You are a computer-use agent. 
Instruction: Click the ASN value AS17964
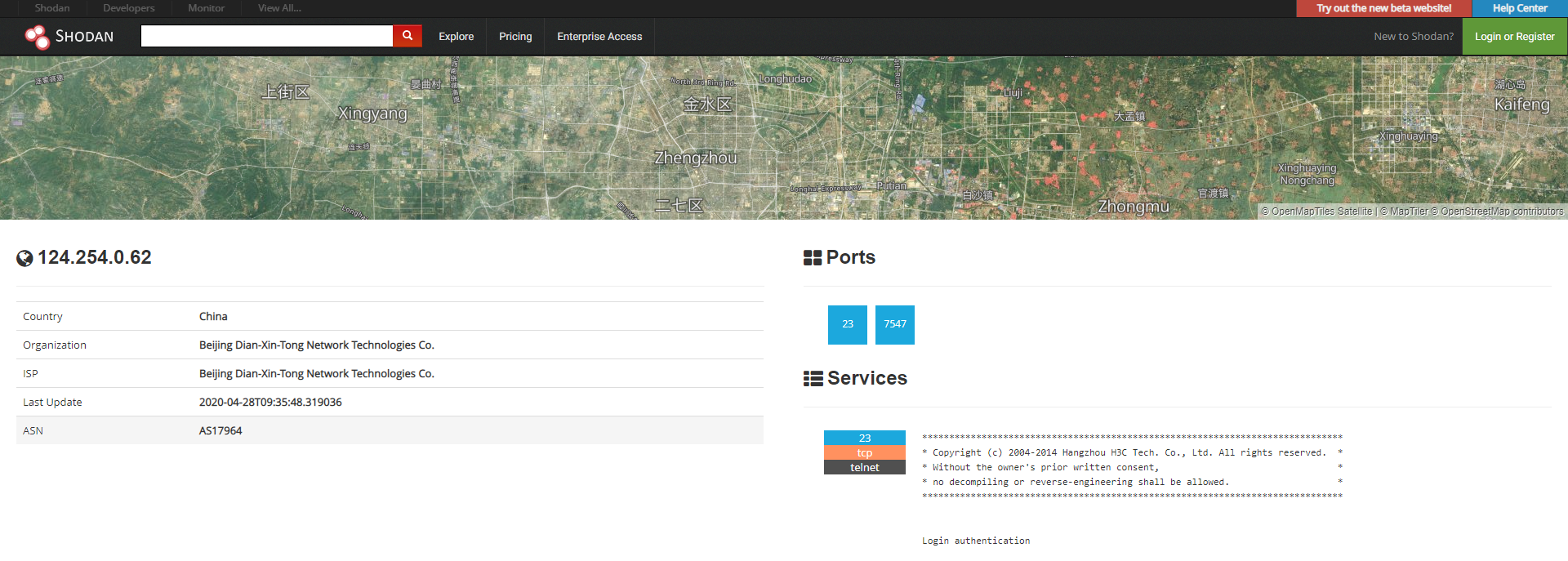click(220, 431)
